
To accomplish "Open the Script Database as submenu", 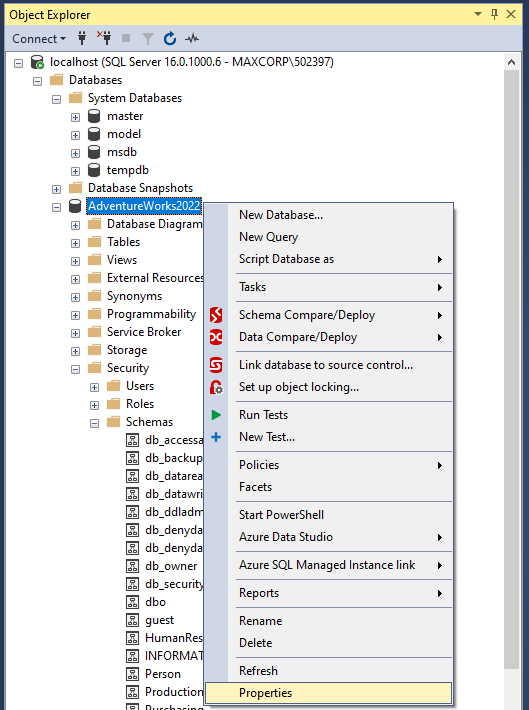I will click(329, 259).
